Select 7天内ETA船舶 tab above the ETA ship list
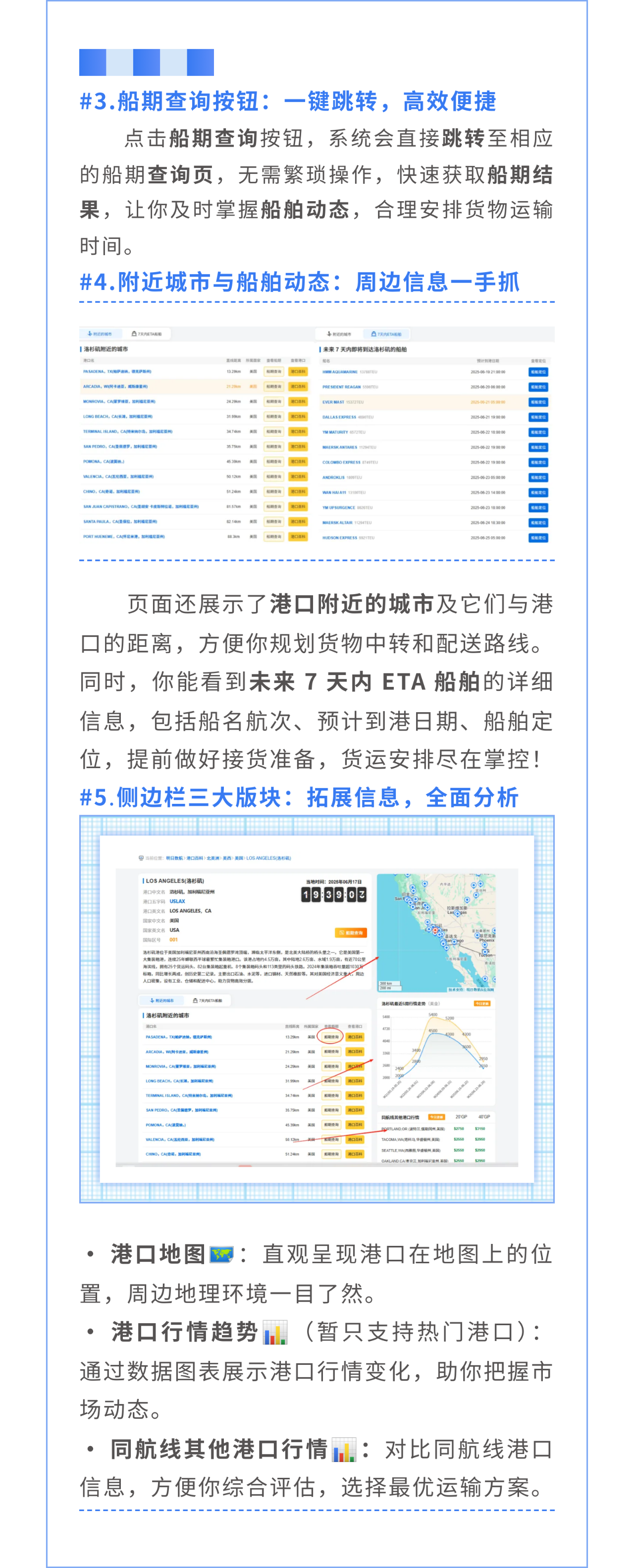 pyautogui.click(x=386, y=334)
